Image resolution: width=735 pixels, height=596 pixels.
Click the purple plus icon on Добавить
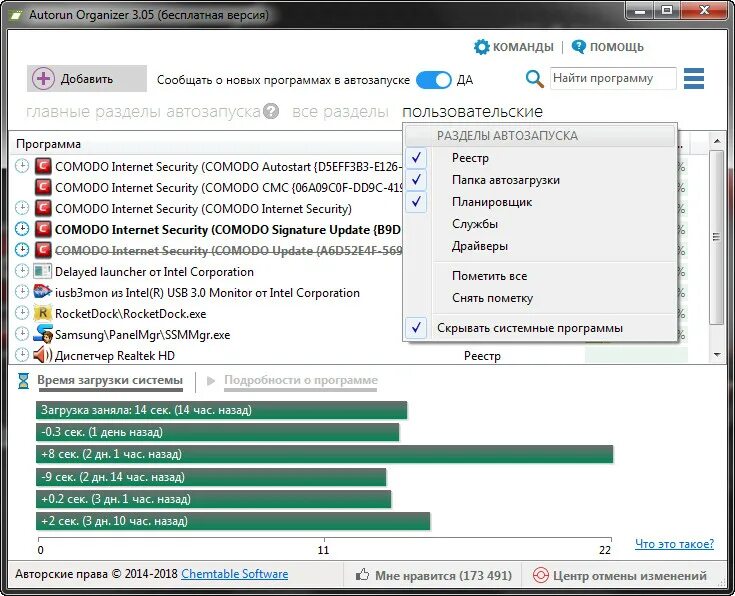pos(43,78)
